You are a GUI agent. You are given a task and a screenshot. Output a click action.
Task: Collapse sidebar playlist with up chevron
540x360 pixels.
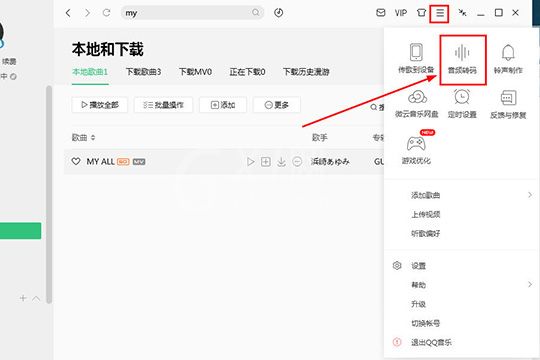(x=36, y=298)
